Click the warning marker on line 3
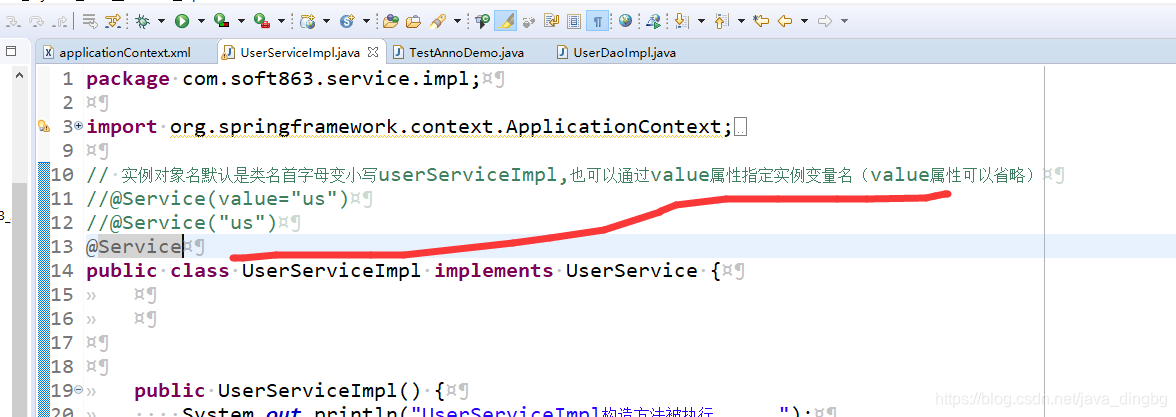This screenshot has width=1176, height=417. [44, 127]
